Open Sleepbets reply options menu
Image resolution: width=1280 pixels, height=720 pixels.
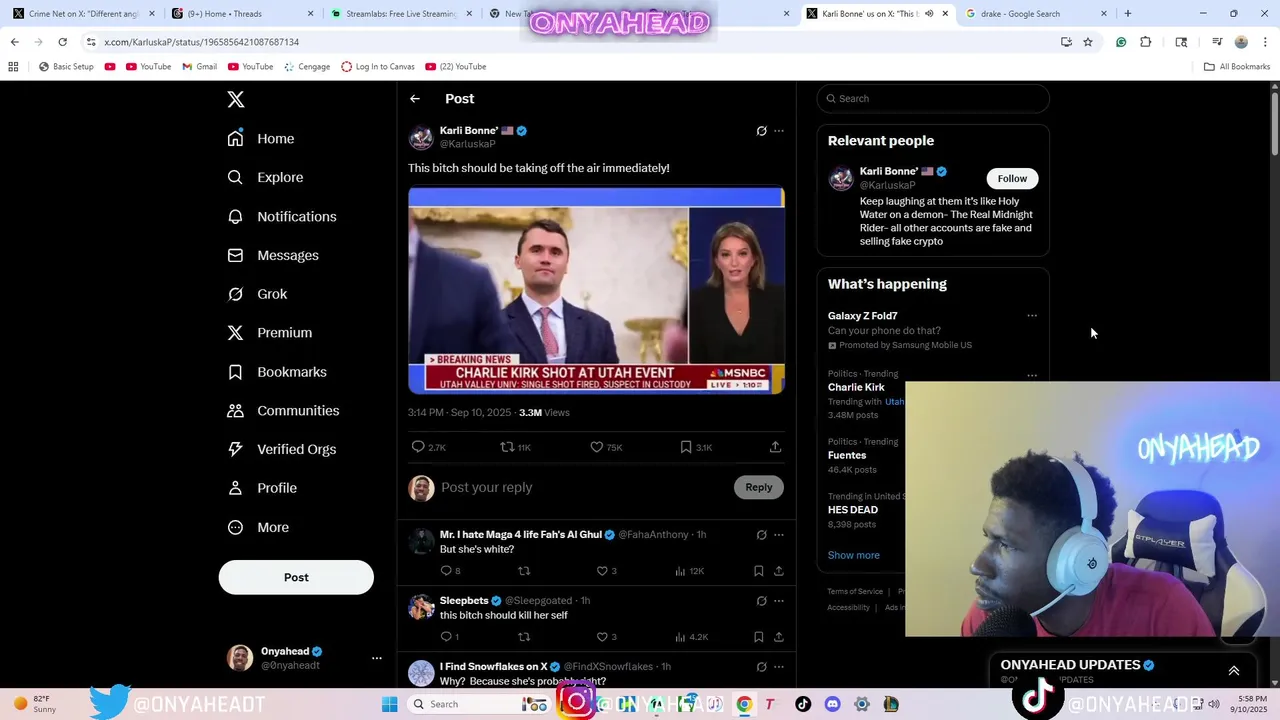click(x=779, y=601)
